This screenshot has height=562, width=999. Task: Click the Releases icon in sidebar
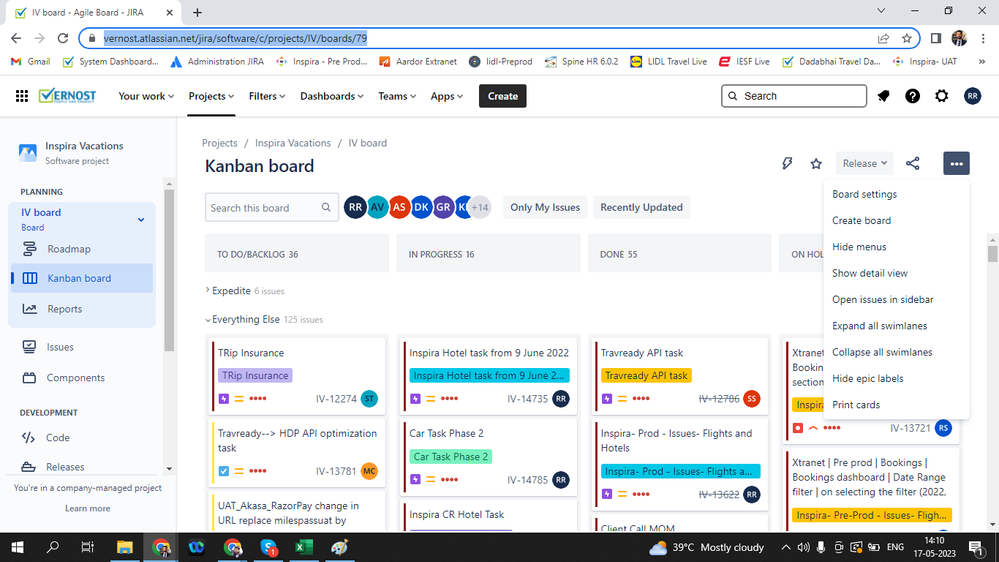[x=28, y=467]
